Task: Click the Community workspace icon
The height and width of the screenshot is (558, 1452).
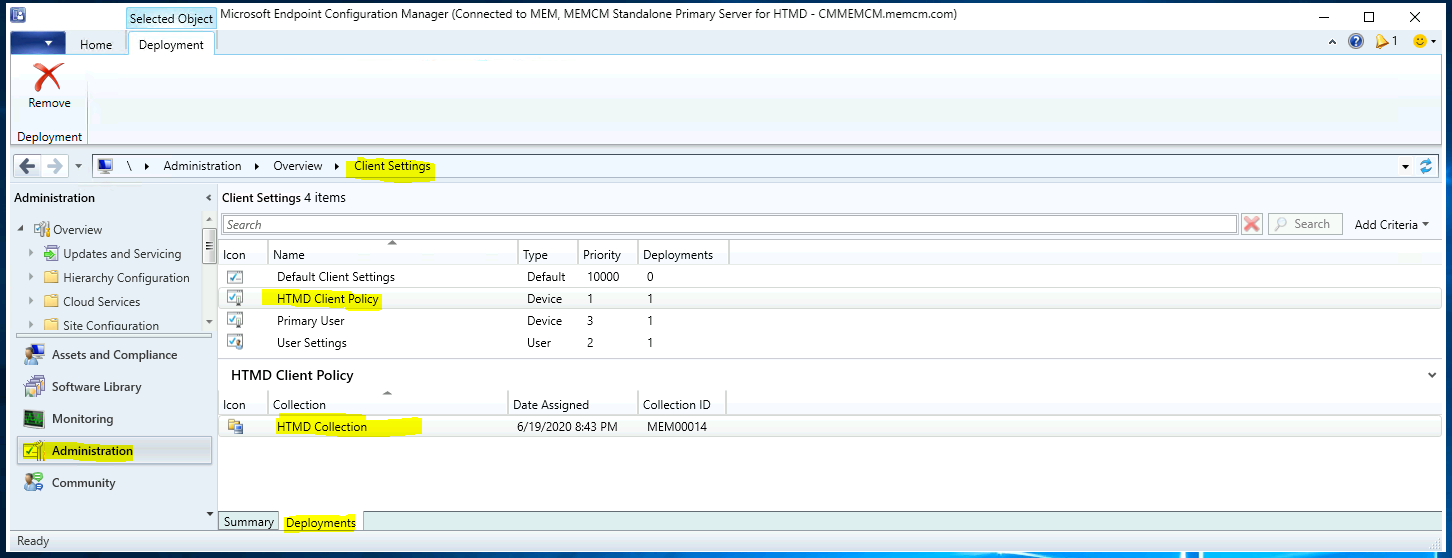Action: point(34,483)
